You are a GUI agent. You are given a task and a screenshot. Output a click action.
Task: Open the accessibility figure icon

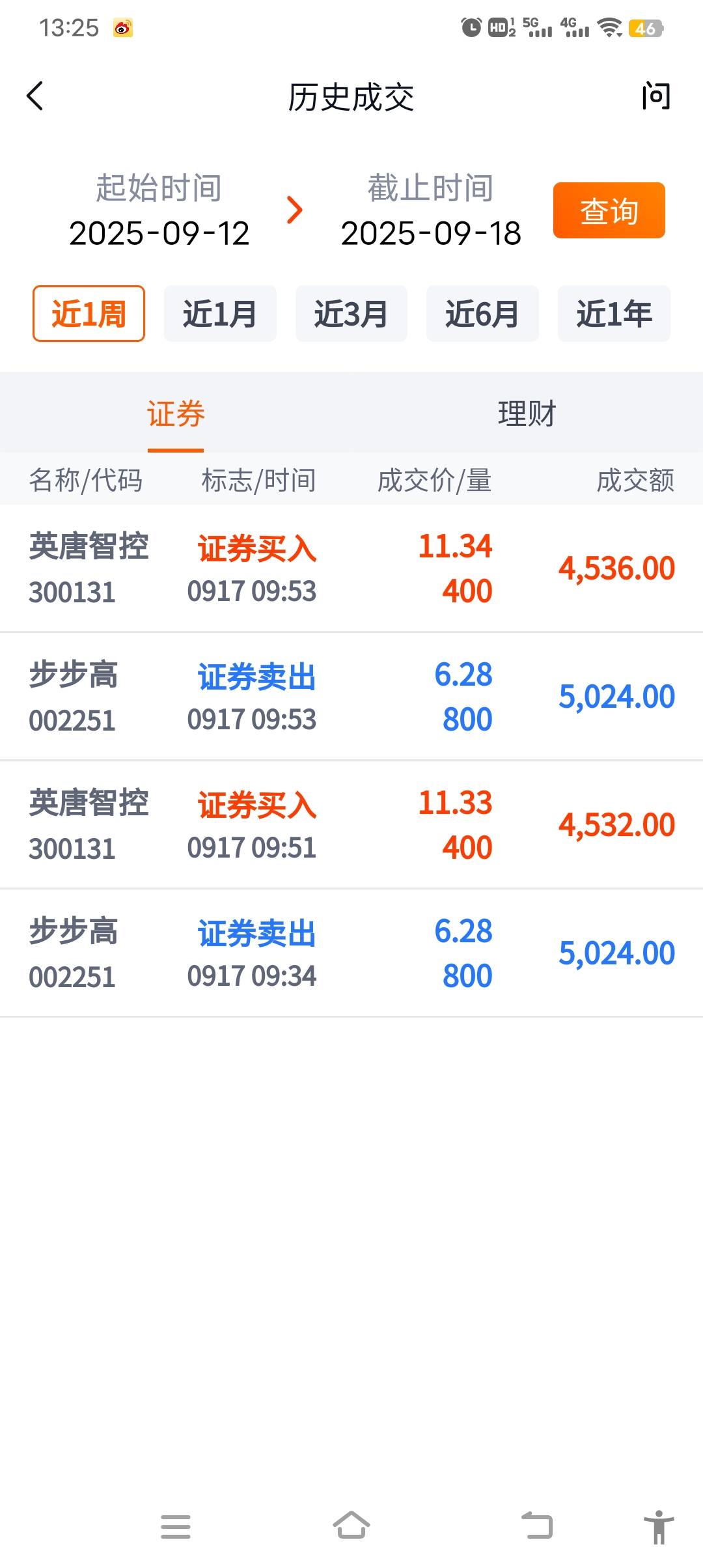[659, 1526]
